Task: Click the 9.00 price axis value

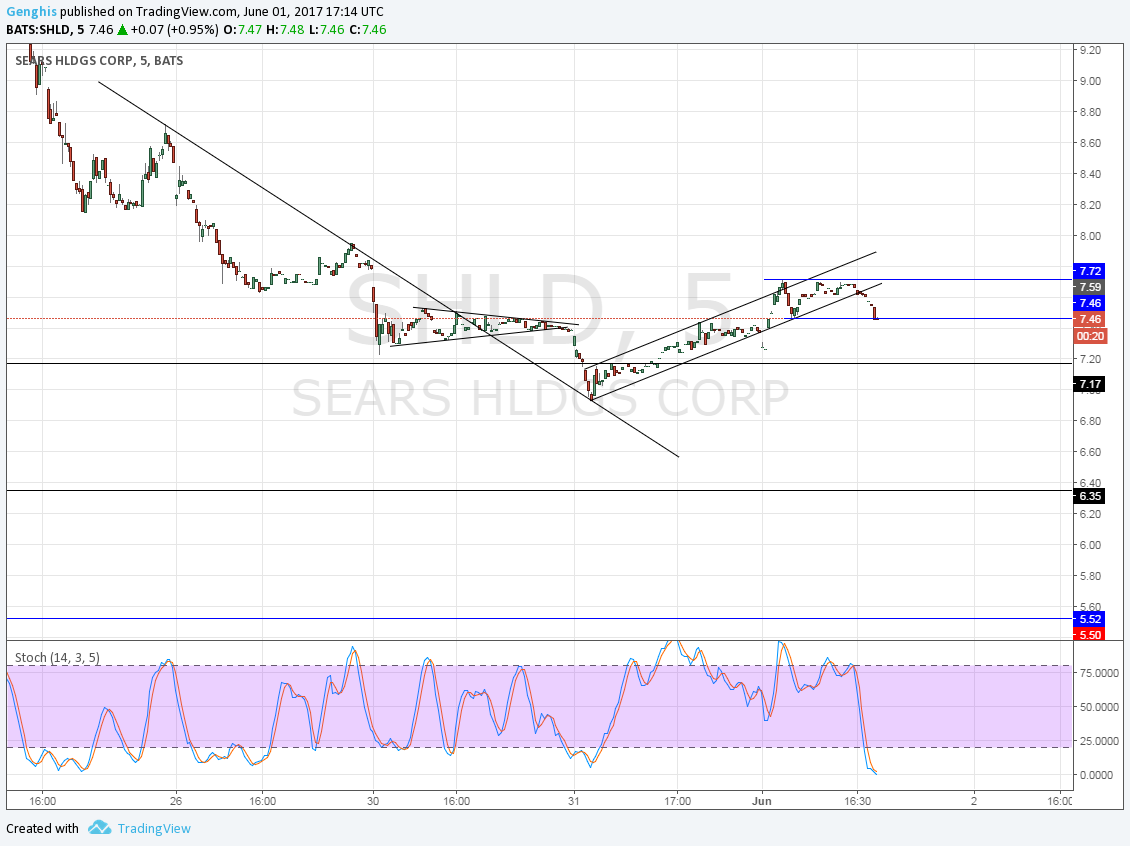Action: click(1090, 81)
